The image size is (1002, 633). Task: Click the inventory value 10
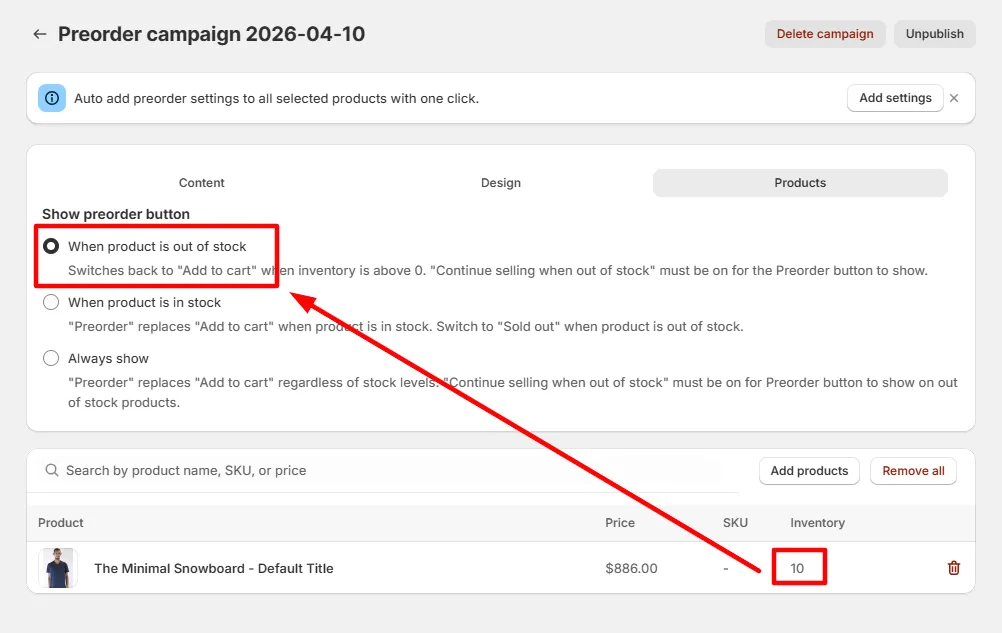pyautogui.click(x=797, y=568)
